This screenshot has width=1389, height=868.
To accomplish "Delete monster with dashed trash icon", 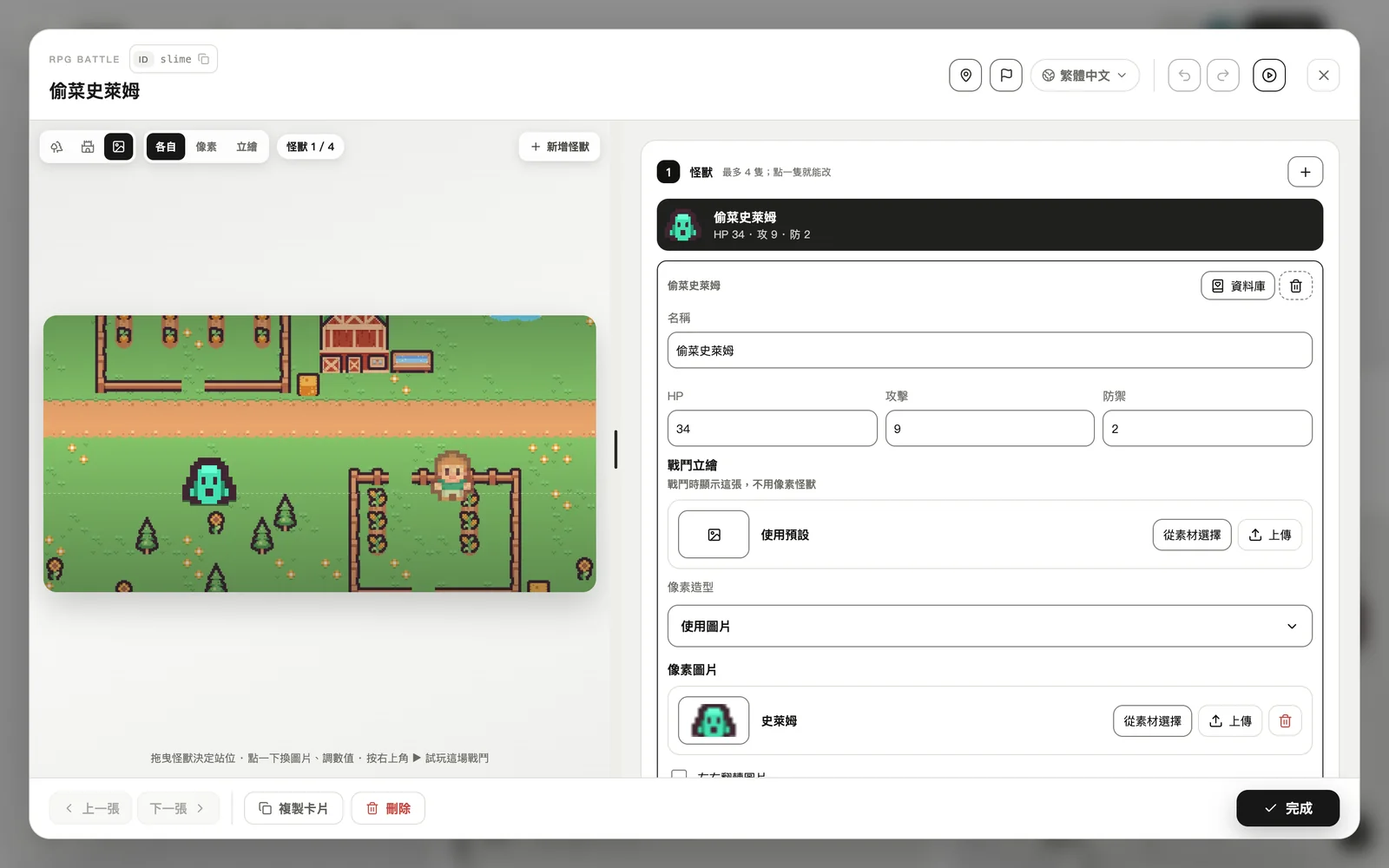I will [1295, 286].
